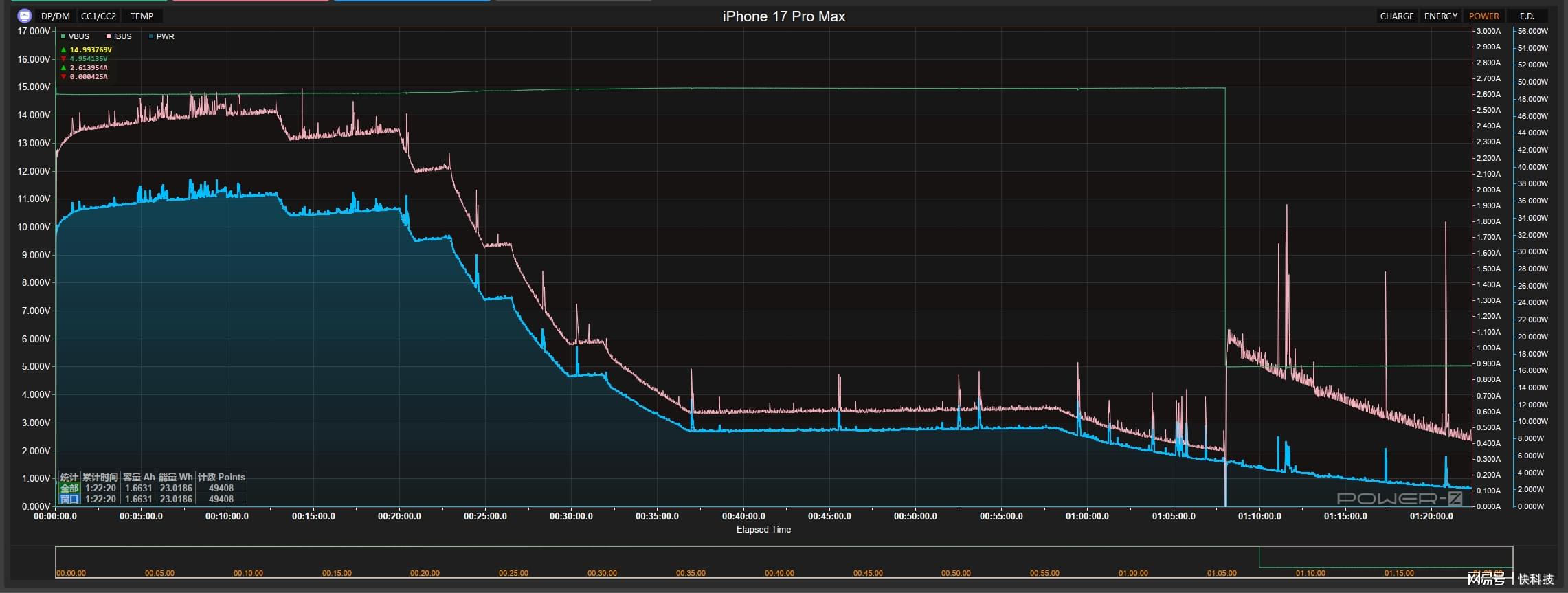The width and height of the screenshot is (1568, 593).
Task: Click the green max-voltage arrow marker
Action: point(63,50)
